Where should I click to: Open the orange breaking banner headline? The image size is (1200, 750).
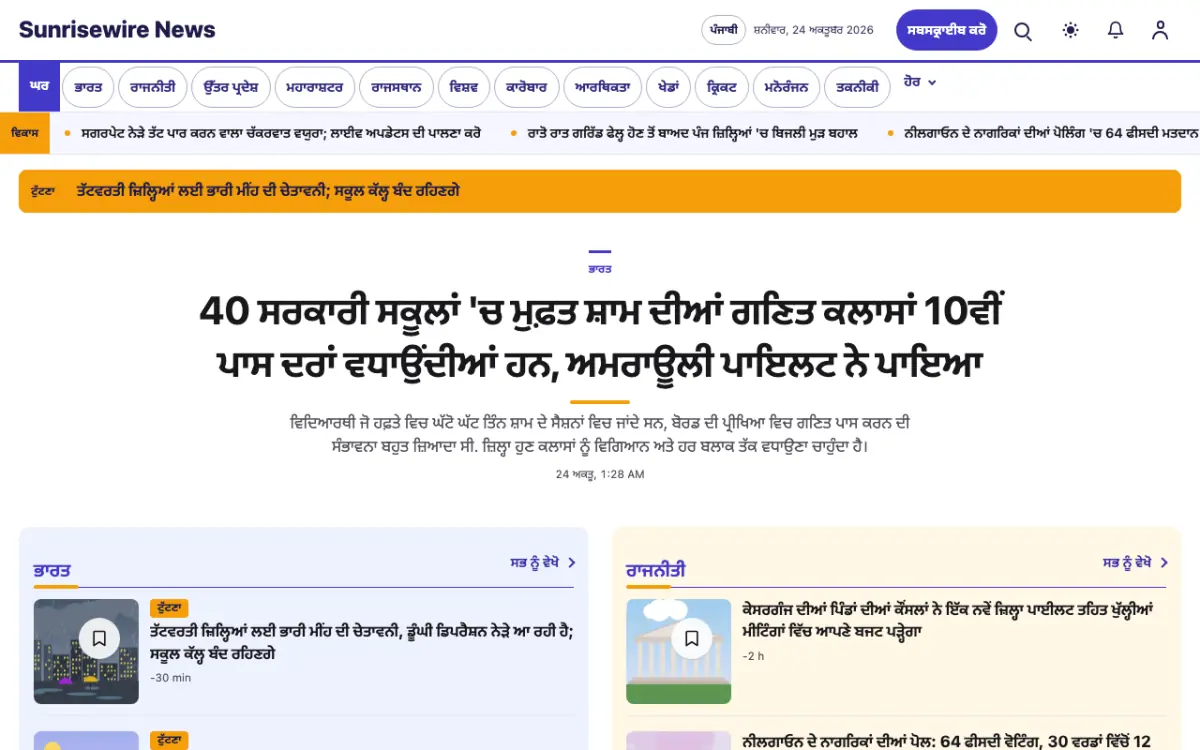pos(268,191)
